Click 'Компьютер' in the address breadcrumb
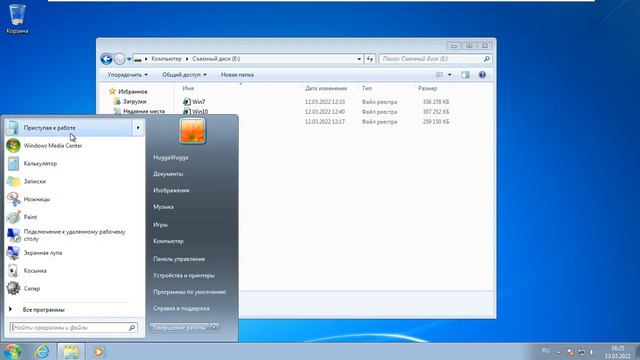Screen dimensions: 640x360 coord(166,59)
